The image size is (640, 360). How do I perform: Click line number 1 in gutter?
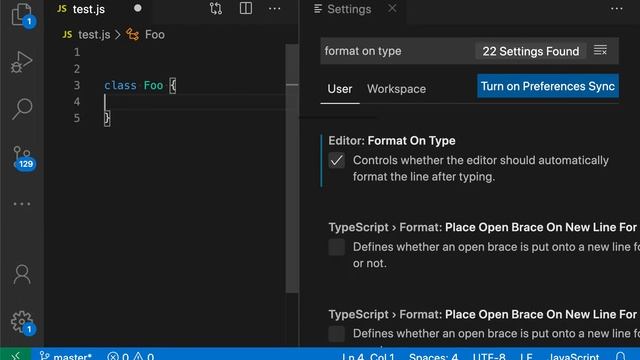77,52
